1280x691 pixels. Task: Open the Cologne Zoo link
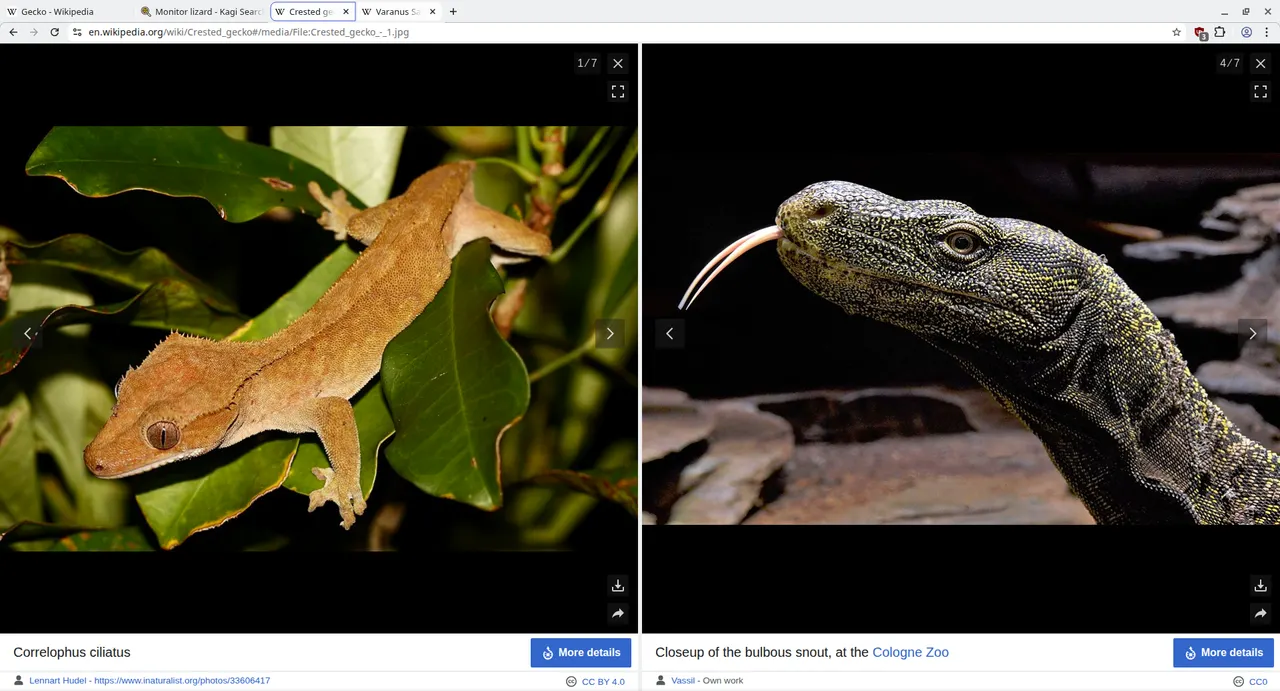pos(910,653)
